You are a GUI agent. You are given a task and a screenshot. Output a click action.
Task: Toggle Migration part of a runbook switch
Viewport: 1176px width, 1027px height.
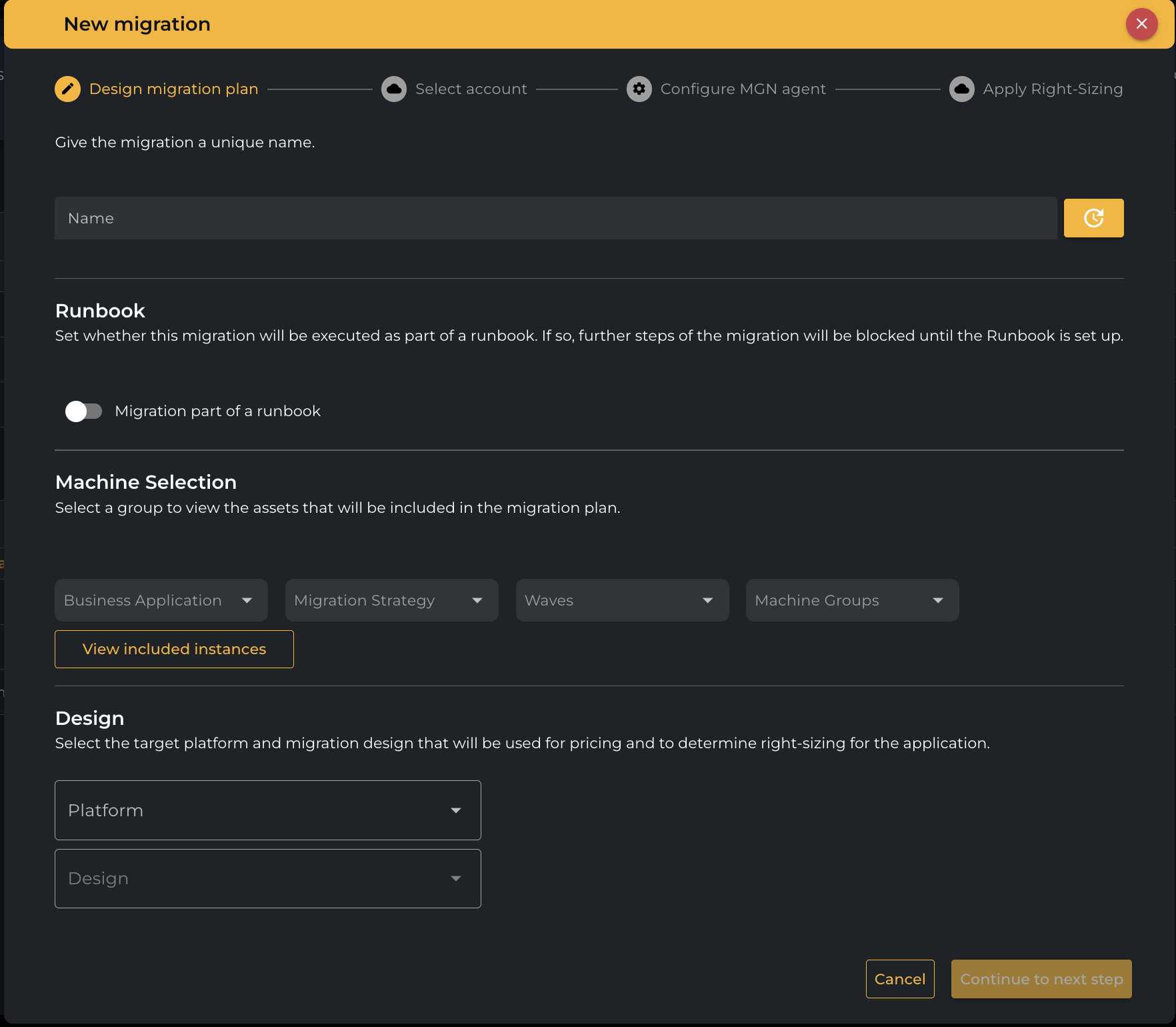83,411
